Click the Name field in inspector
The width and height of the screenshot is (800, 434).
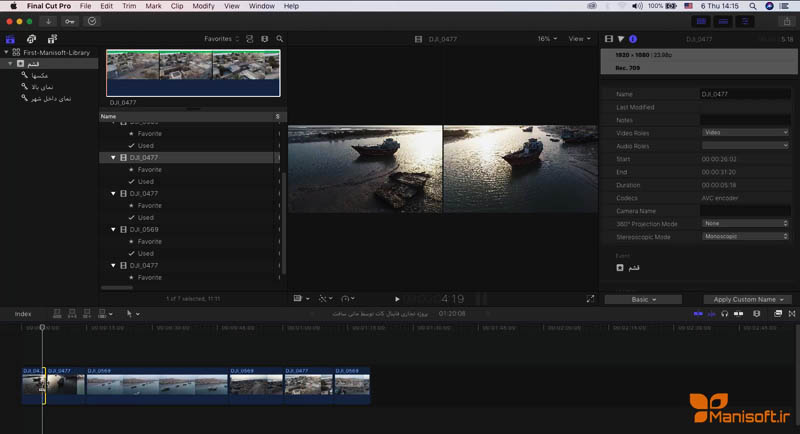coord(745,94)
